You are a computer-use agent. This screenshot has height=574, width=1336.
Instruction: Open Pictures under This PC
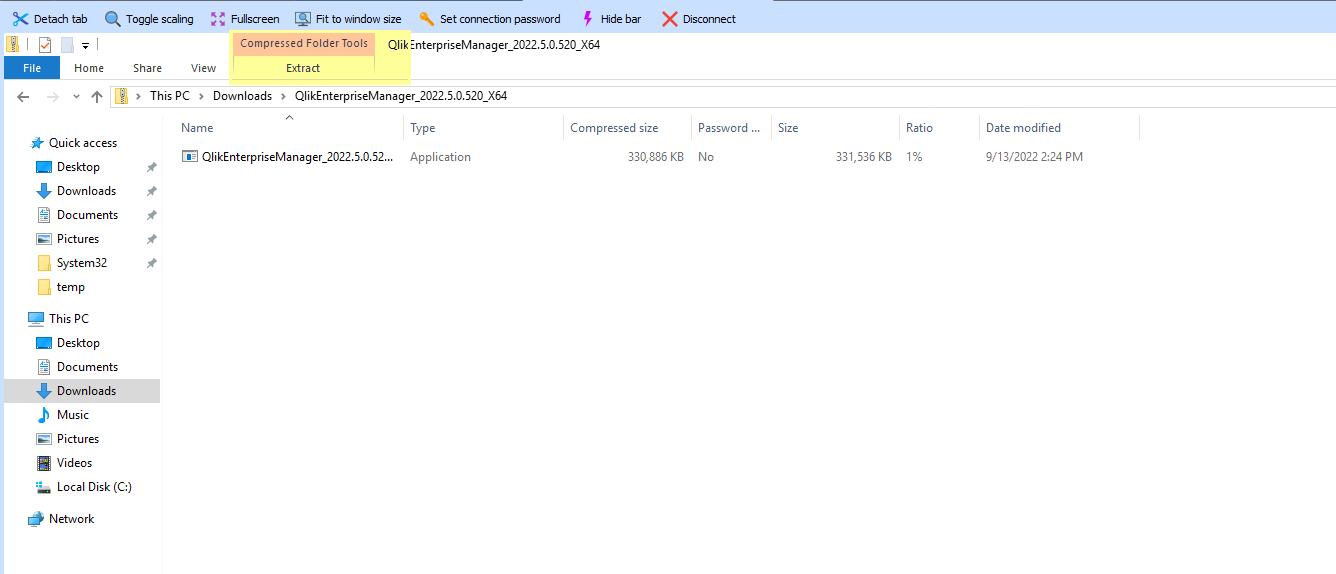(x=78, y=439)
